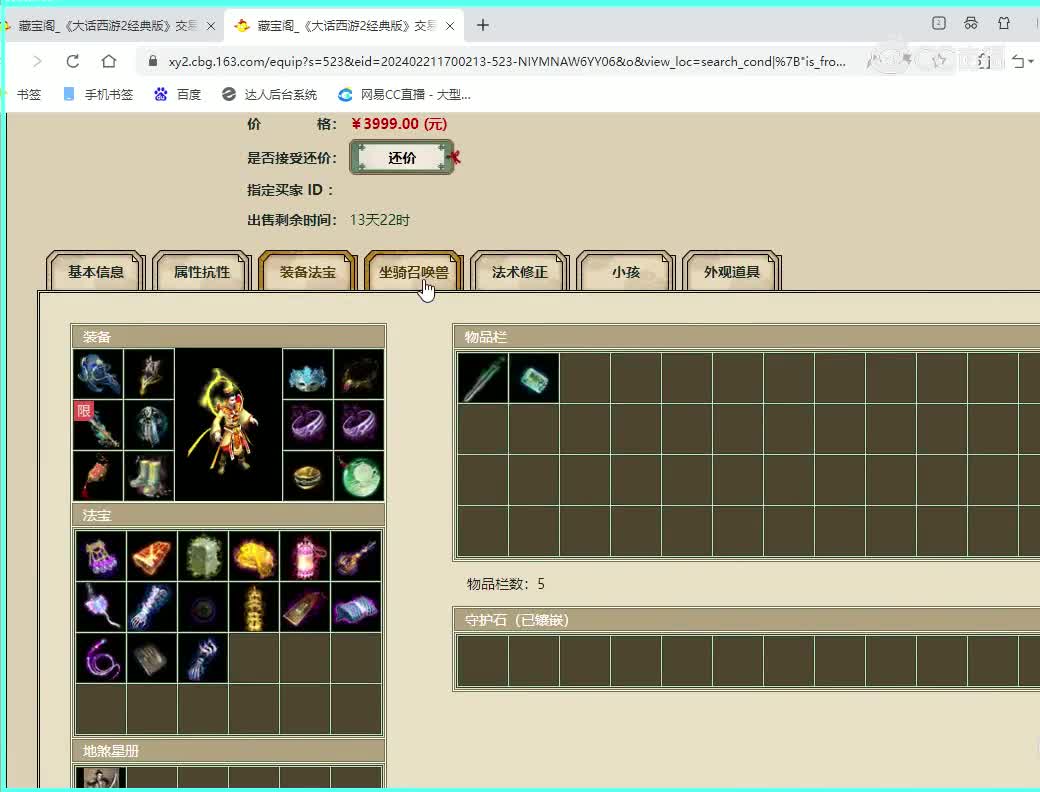Open the 坐骑召唤兽 tab
The image size is (1040, 792).
coord(414,272)
